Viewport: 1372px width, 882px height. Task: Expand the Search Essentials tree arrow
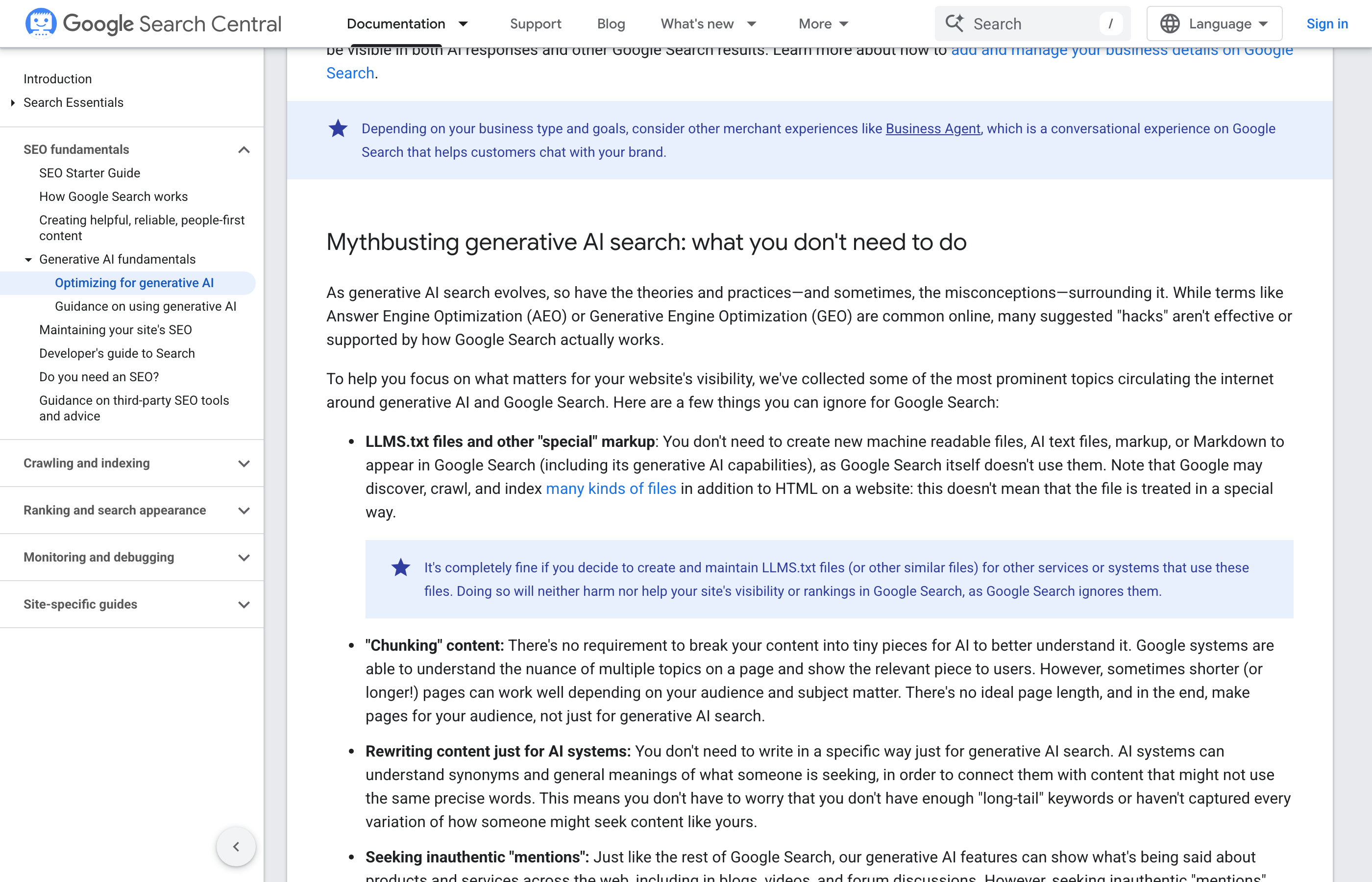tap(13, 102)
